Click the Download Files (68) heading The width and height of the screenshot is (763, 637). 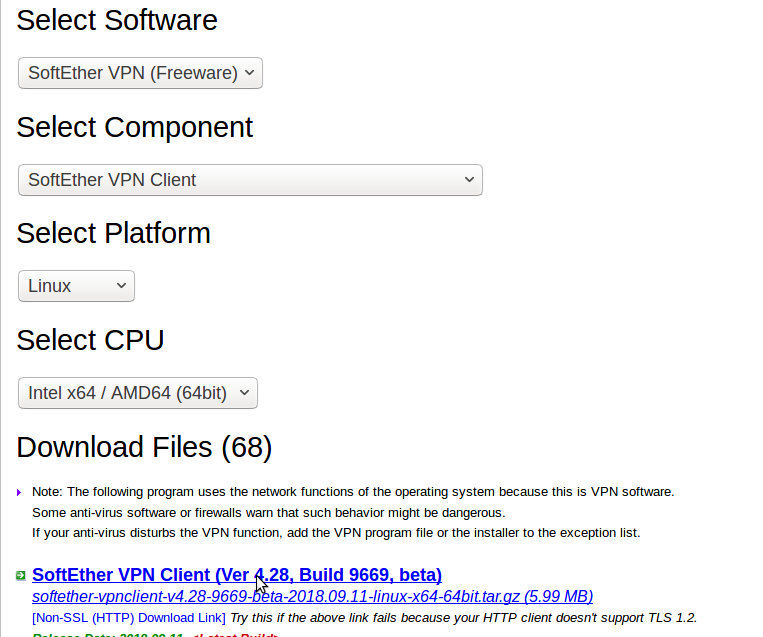tap(144, 447)
